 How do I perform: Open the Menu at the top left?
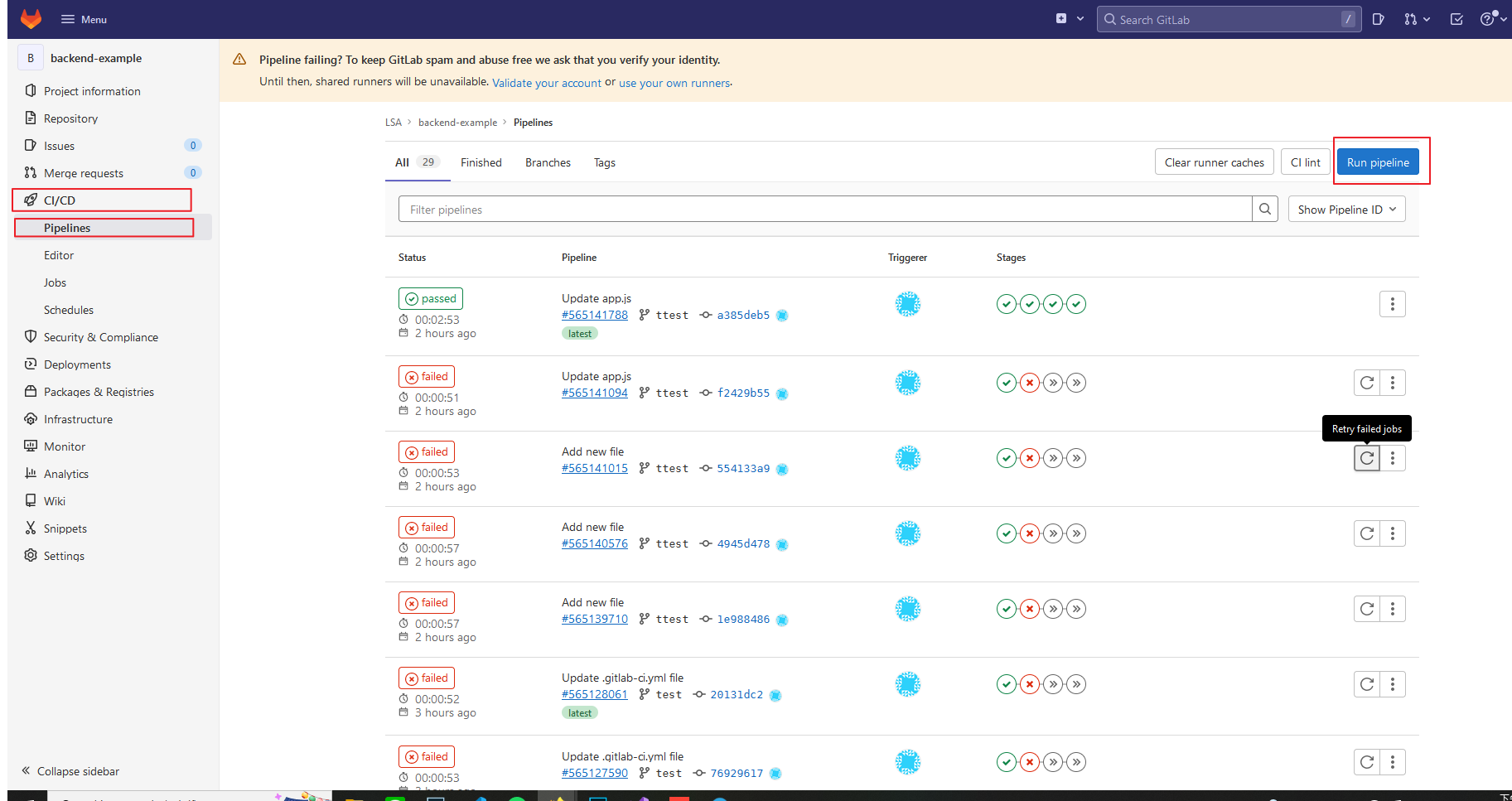83,18
